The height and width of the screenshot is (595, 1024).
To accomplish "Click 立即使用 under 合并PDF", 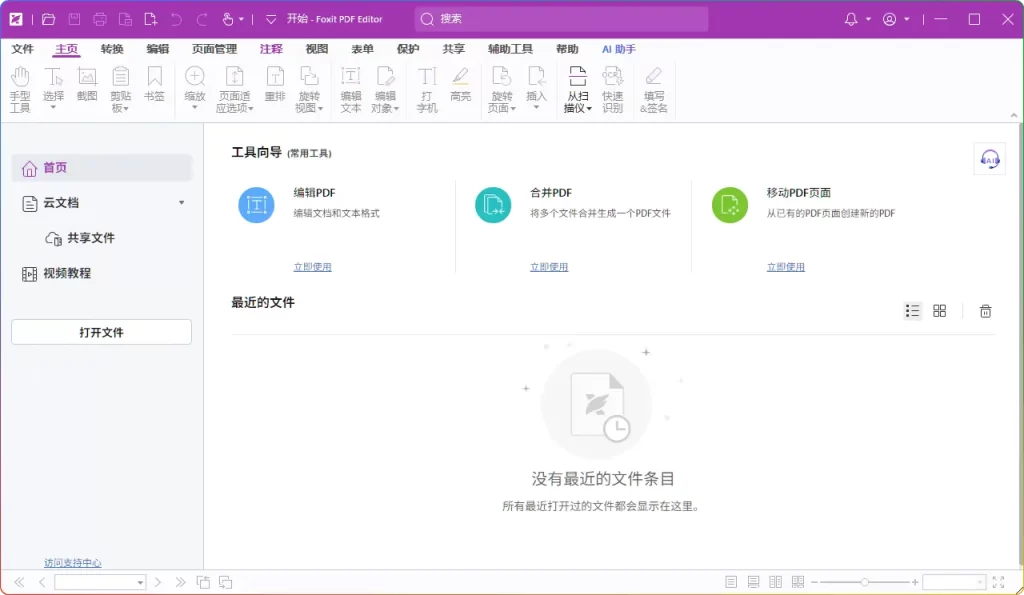I will click(x=549, y=266).
